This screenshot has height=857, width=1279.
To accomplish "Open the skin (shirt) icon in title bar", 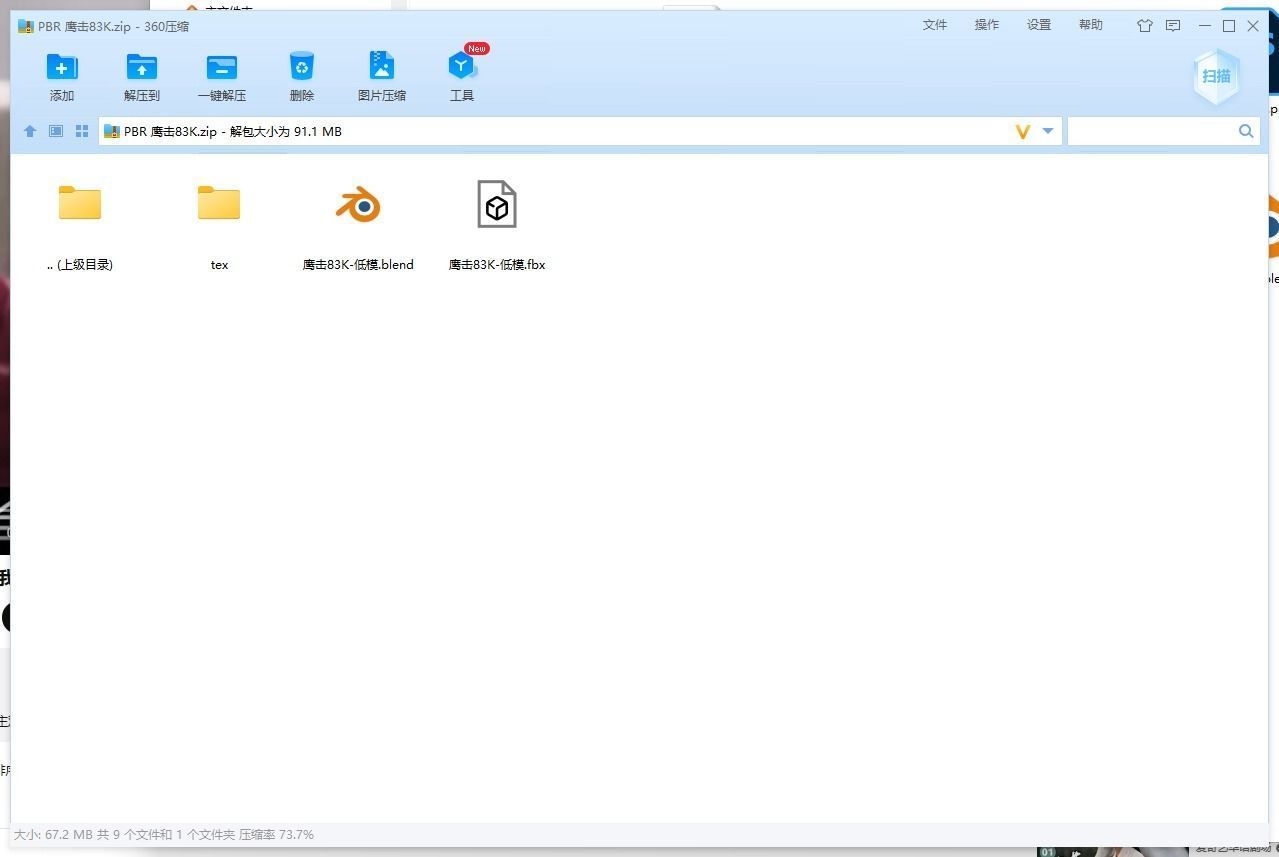I will click(x=1145, y=26).
